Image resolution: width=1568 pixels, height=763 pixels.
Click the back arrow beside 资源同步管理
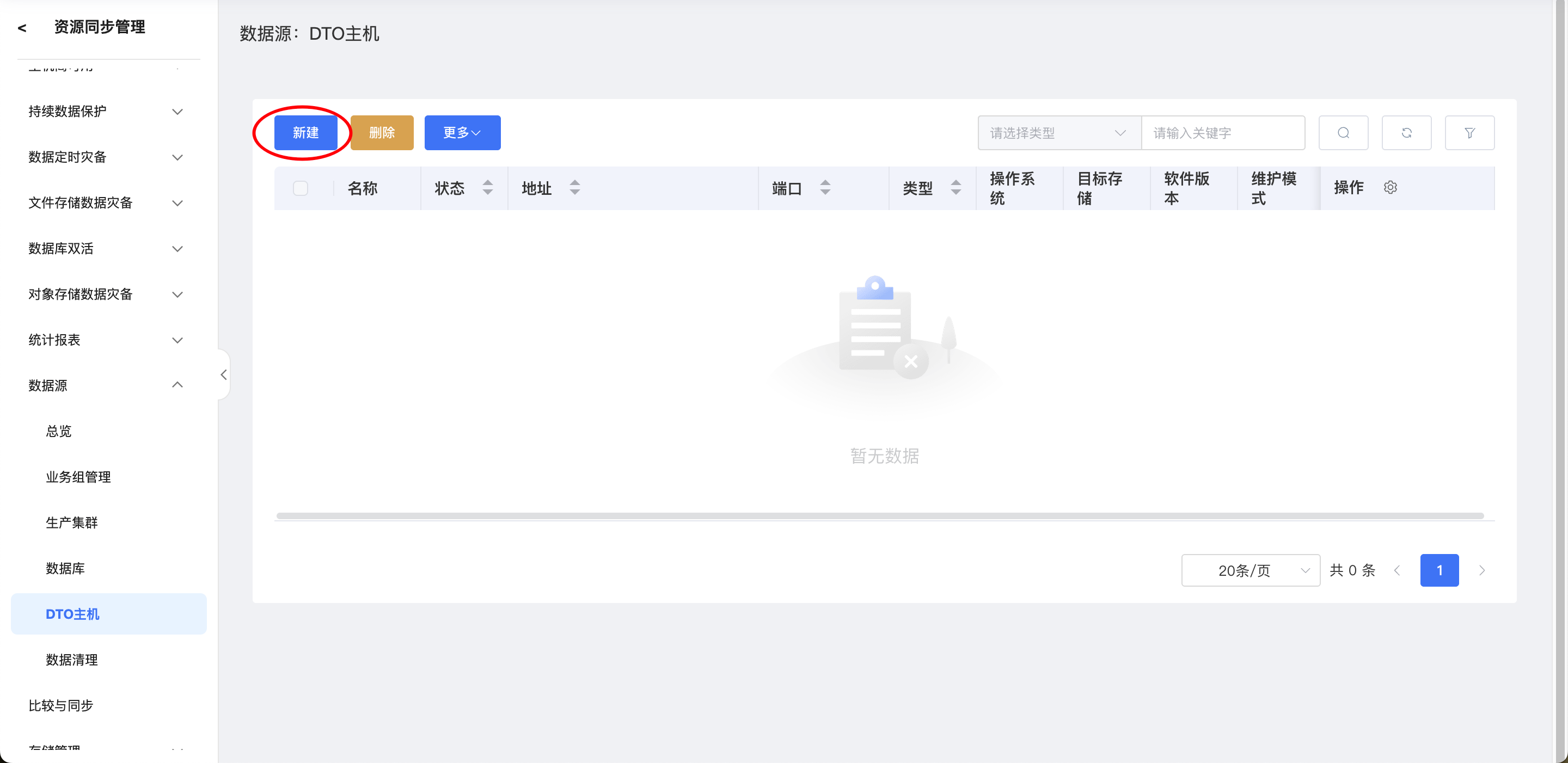tap(22, 27)
